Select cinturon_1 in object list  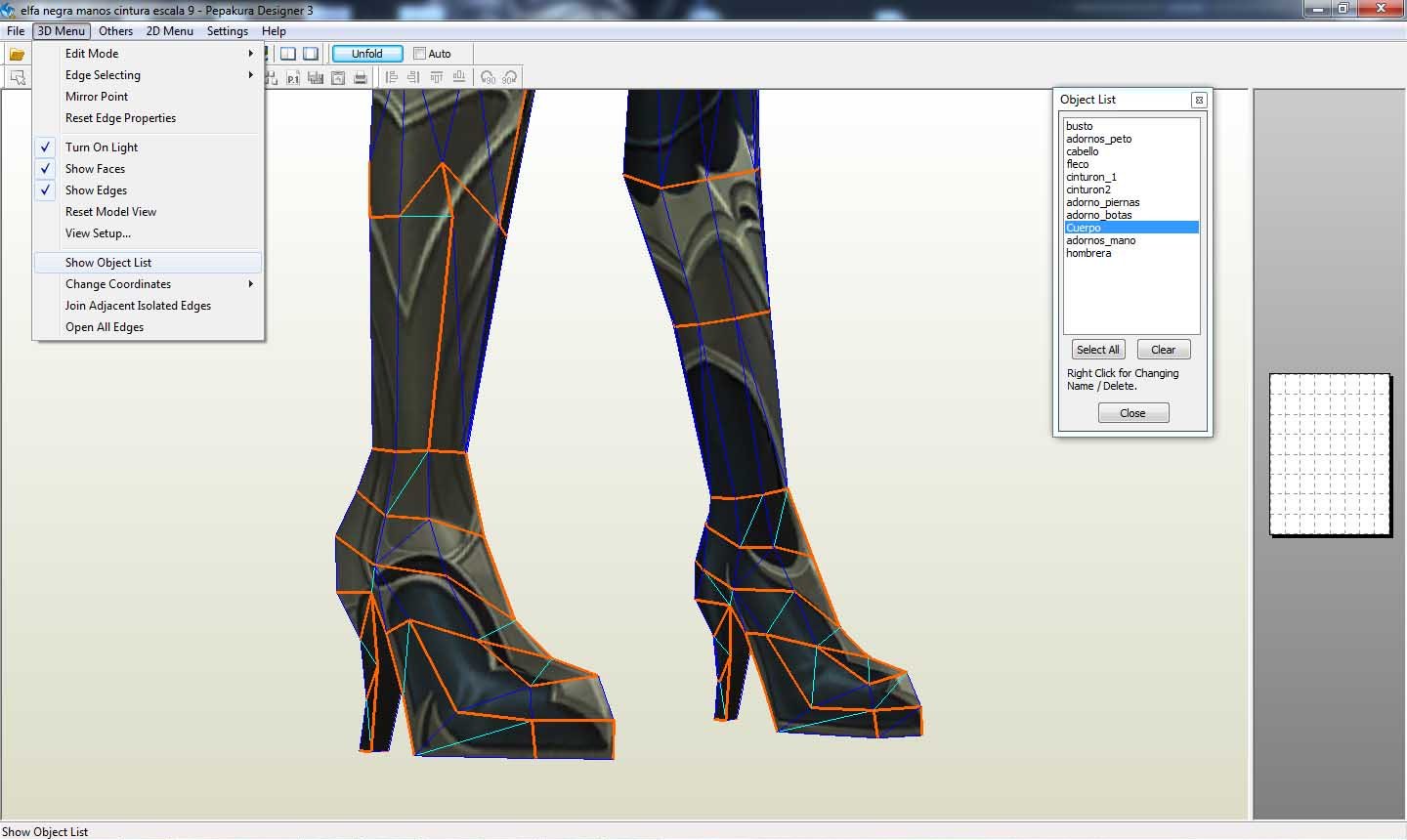point(1131,177)
